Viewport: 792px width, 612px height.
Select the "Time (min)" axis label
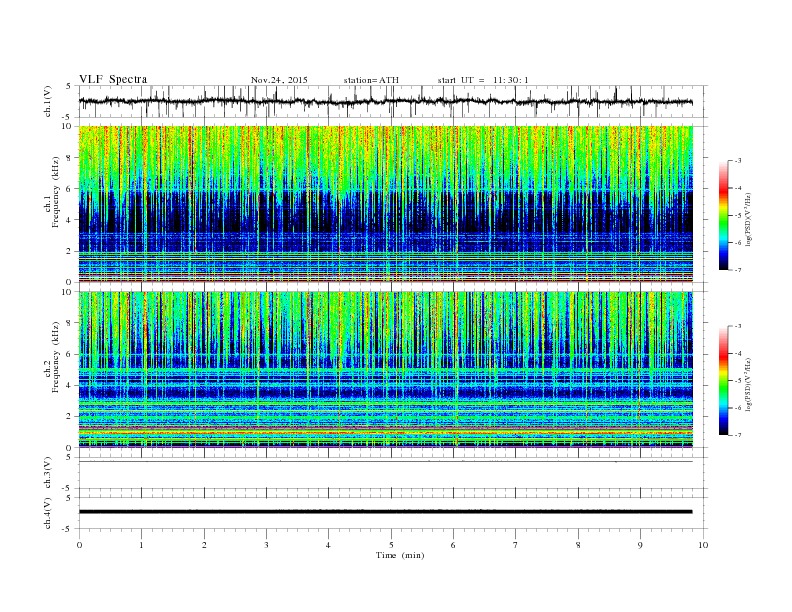pos(400,555)
